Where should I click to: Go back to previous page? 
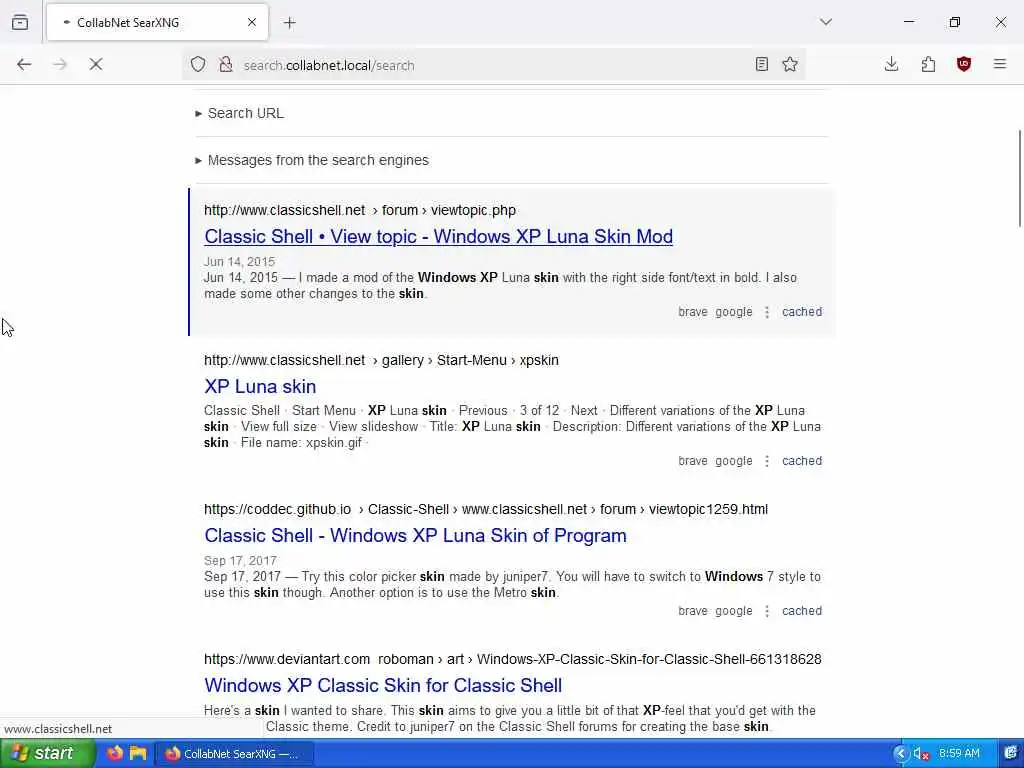(24, 64)
